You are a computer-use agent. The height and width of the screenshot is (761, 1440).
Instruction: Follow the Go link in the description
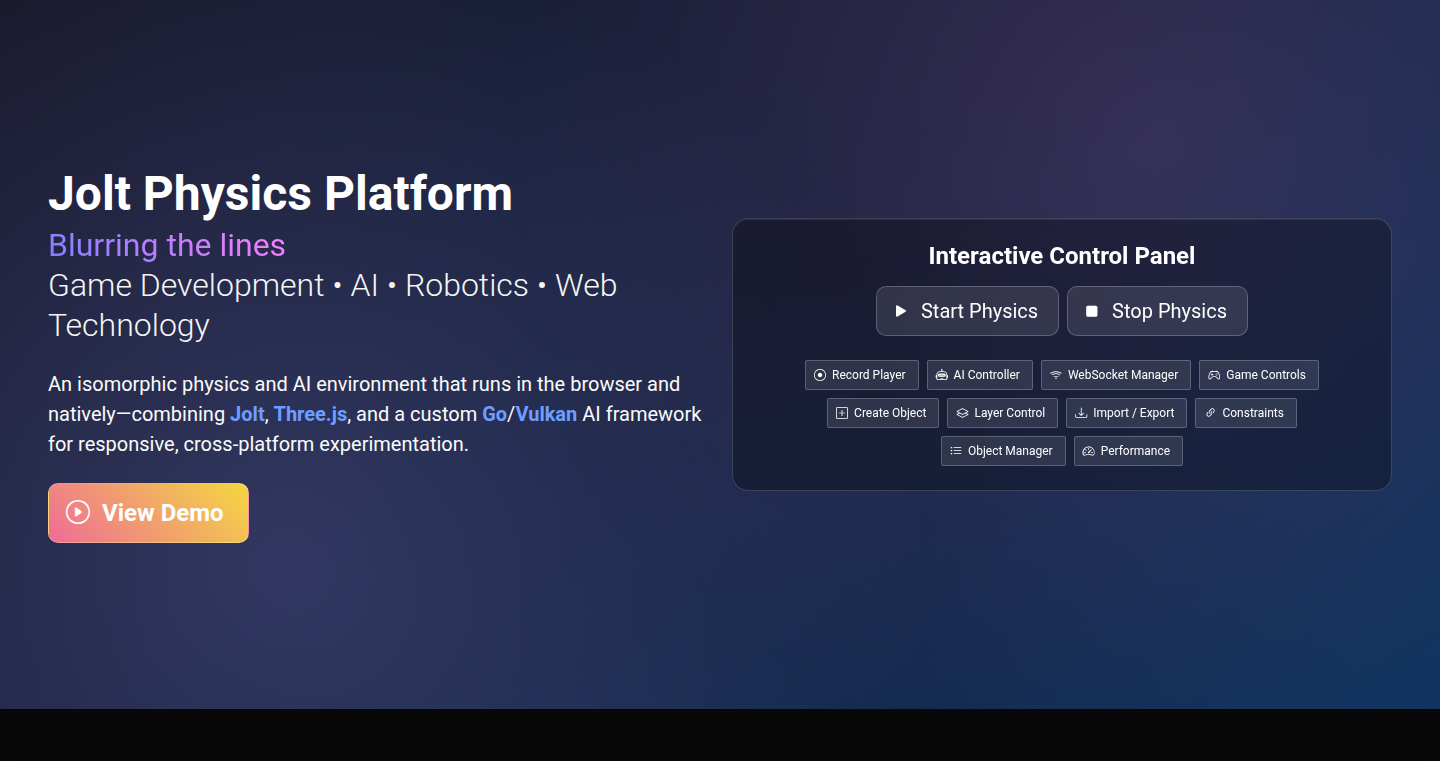(x=494, y=414)
